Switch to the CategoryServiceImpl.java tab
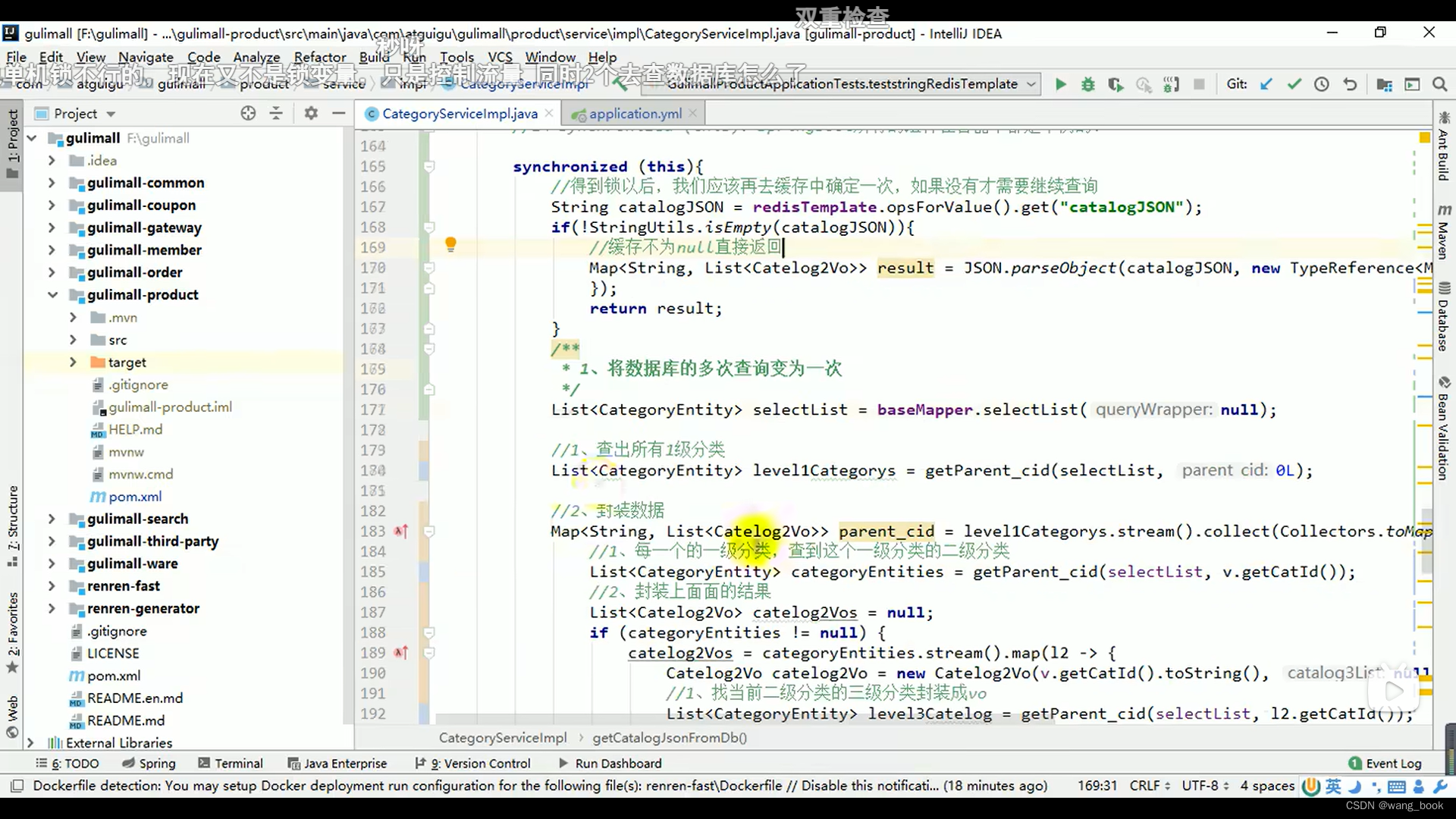1456x819 pixels. click(x=460, y=114)
